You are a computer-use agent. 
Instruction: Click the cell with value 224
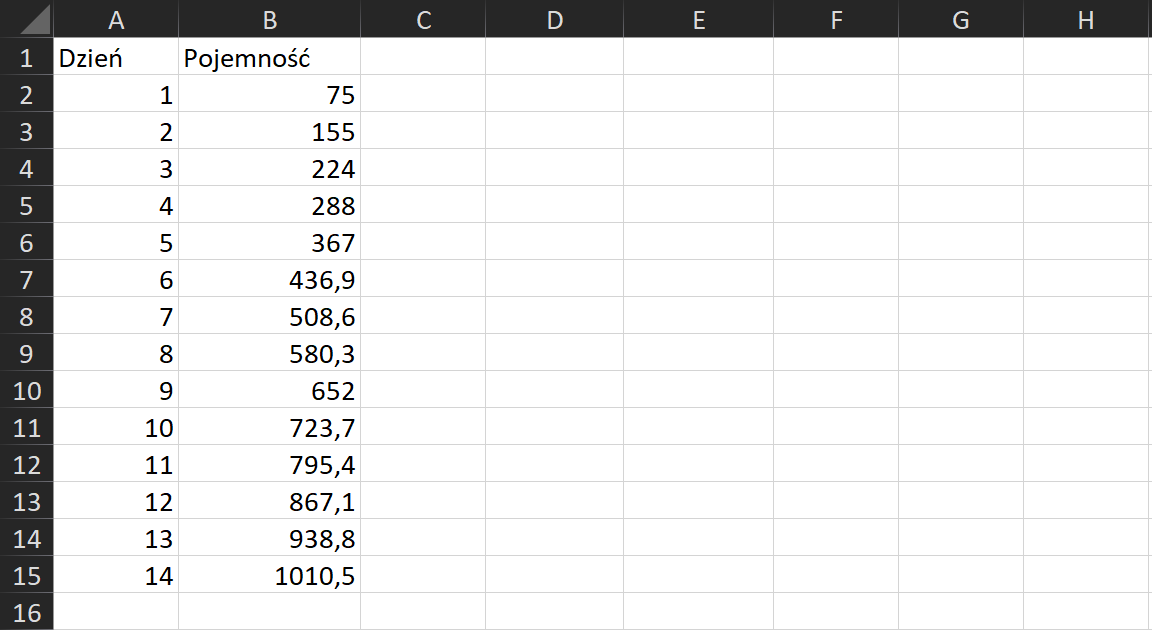(269, 169)
